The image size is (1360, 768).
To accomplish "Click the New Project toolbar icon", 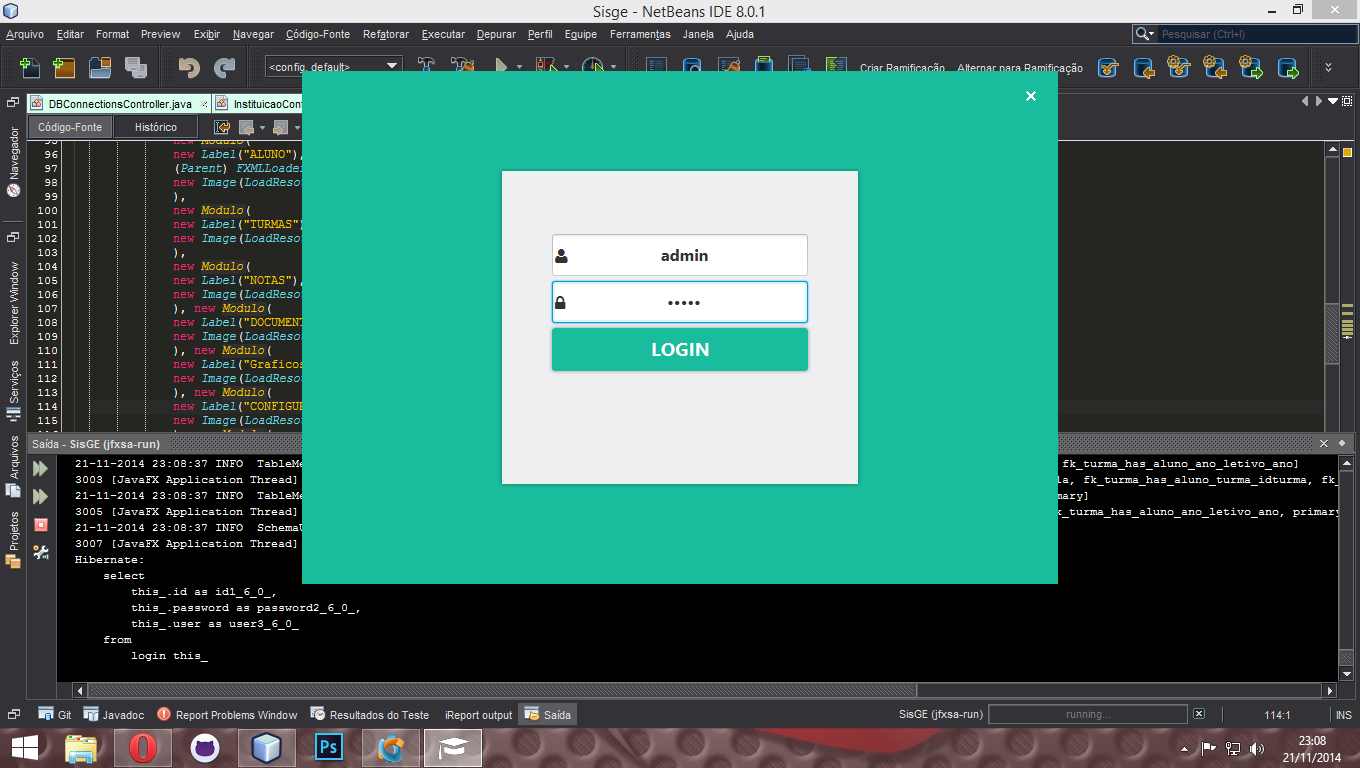I will click(x=64, y=67).
